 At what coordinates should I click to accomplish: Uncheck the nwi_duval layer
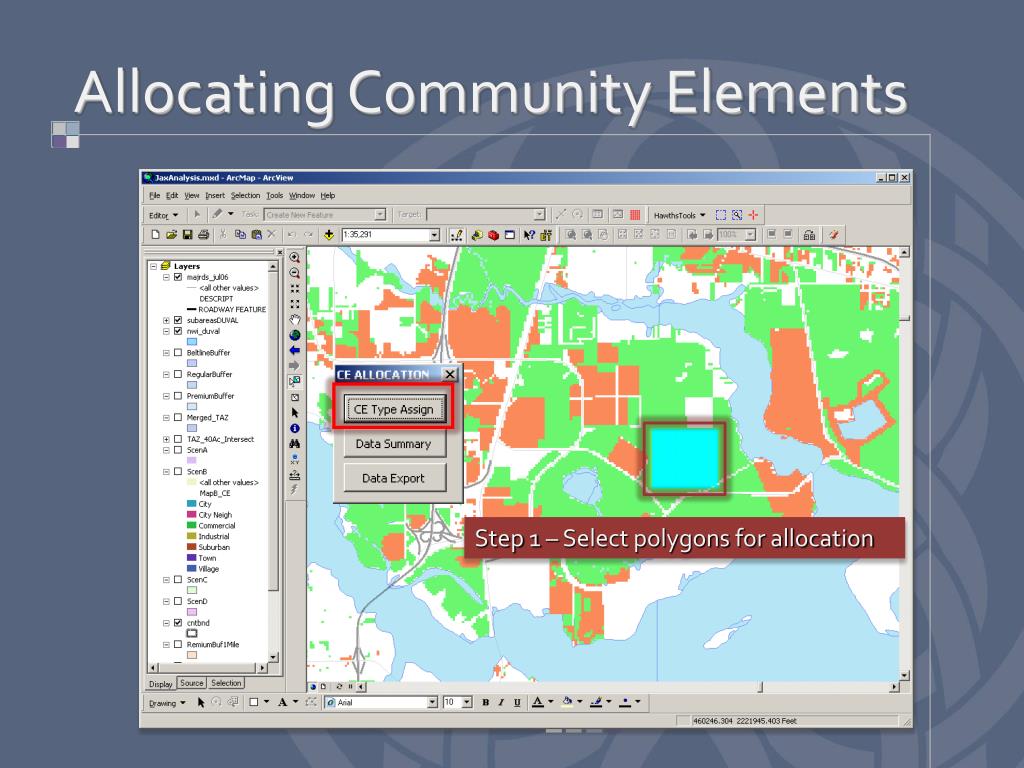tap(178, 331)
